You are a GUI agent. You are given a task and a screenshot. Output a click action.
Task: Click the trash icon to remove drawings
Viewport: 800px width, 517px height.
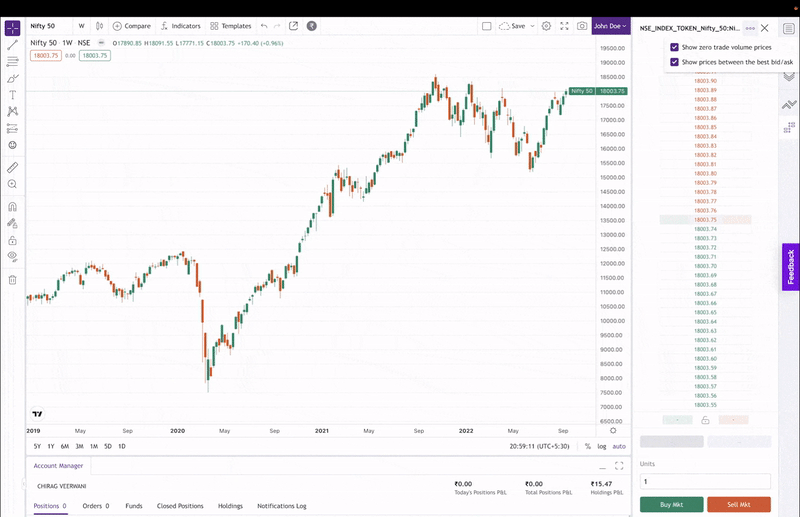pos(12,280)
